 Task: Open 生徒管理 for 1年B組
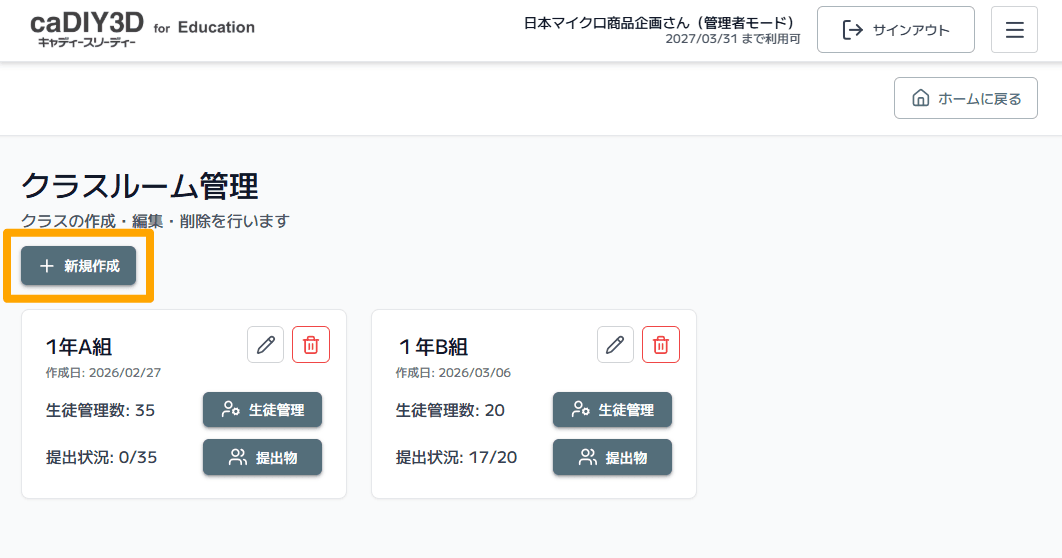[x=612, y=410]
